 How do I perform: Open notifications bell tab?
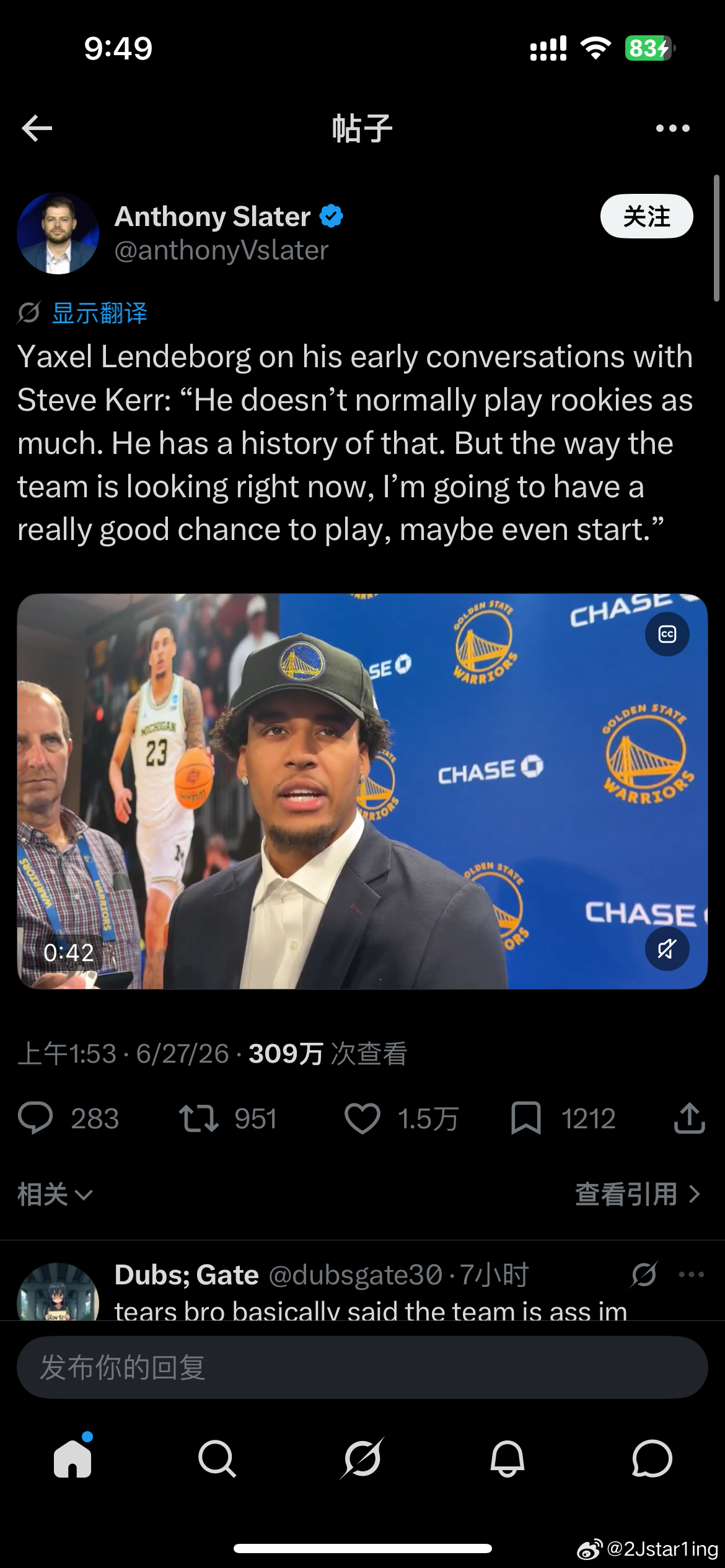[x=507, y=1458]
